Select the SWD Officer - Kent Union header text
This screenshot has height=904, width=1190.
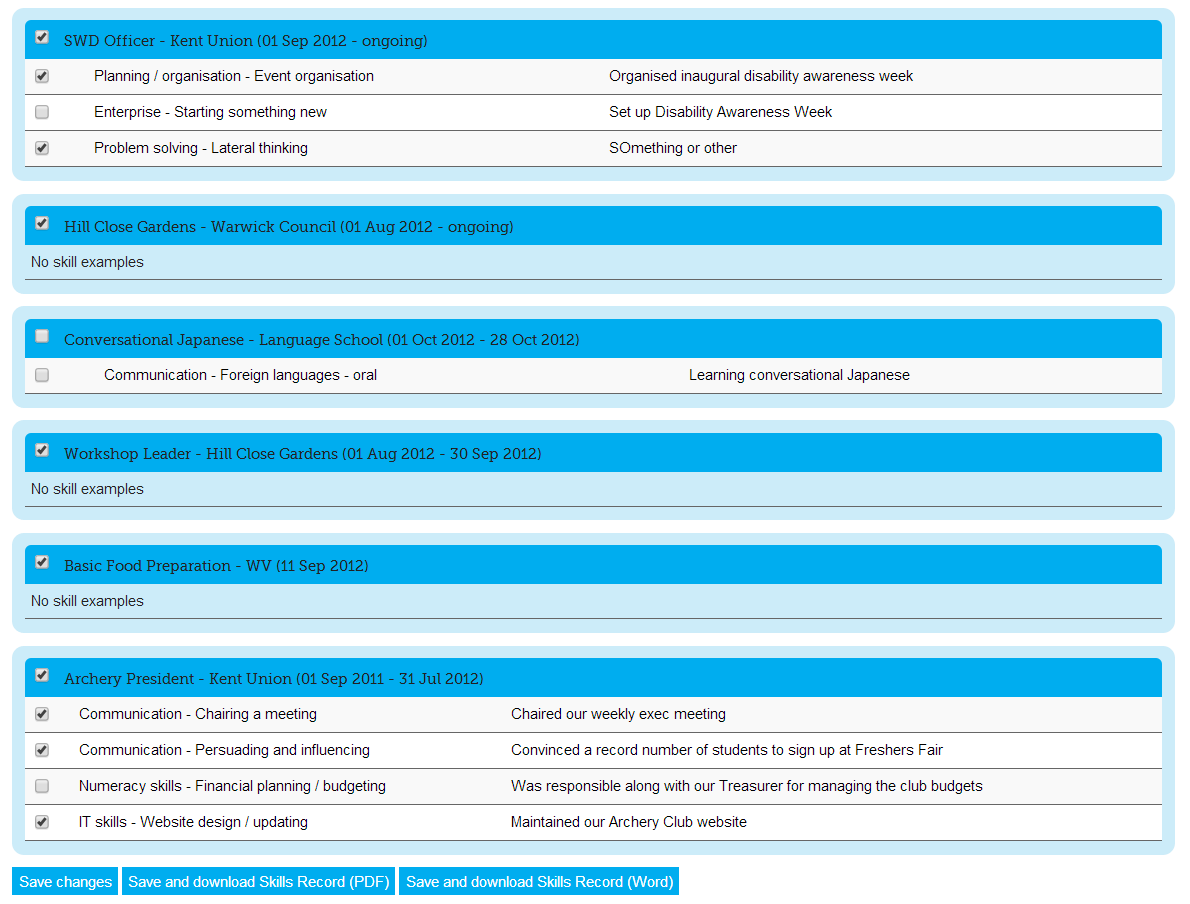pos(245,41)
